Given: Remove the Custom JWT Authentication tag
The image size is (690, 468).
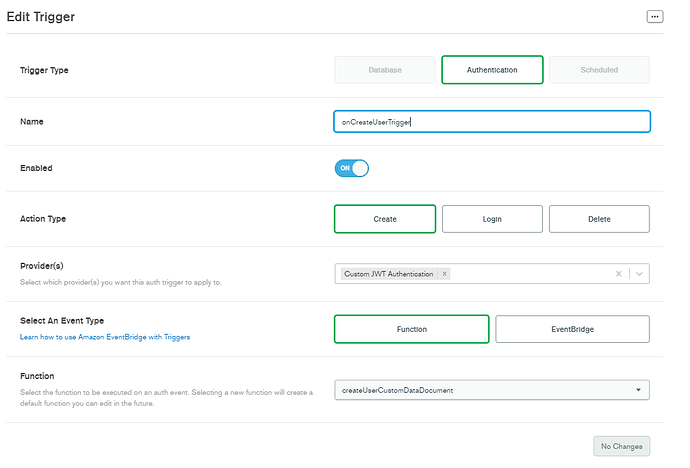Looking at the screenshot, I should coord(444,274).
